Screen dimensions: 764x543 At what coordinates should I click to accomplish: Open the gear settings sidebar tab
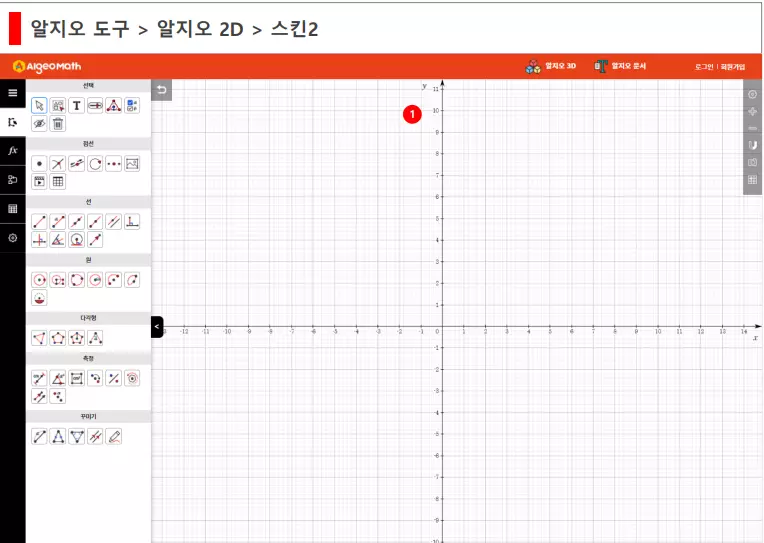(13, 238)
